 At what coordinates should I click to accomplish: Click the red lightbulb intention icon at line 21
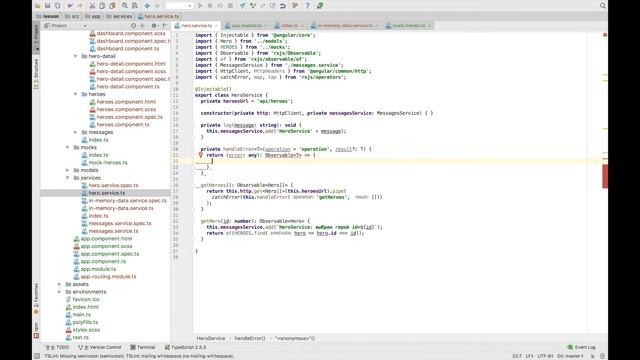point(200,155)
